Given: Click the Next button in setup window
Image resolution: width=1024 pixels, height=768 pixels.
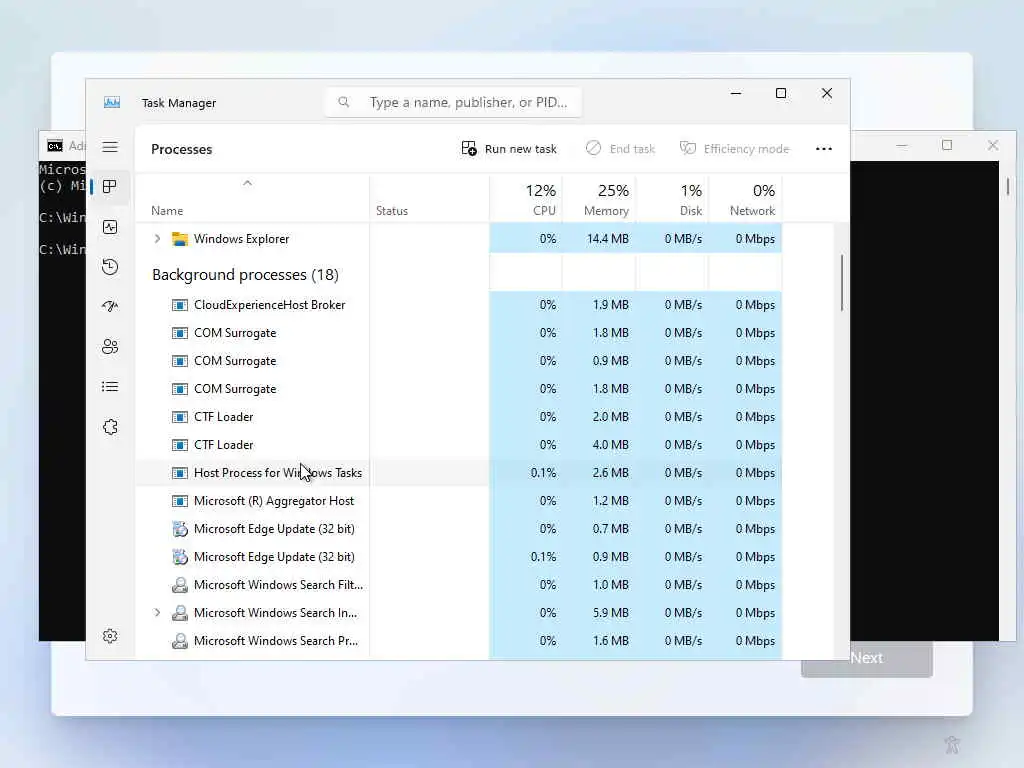Looking at the screenshot, I should [867, 658].
